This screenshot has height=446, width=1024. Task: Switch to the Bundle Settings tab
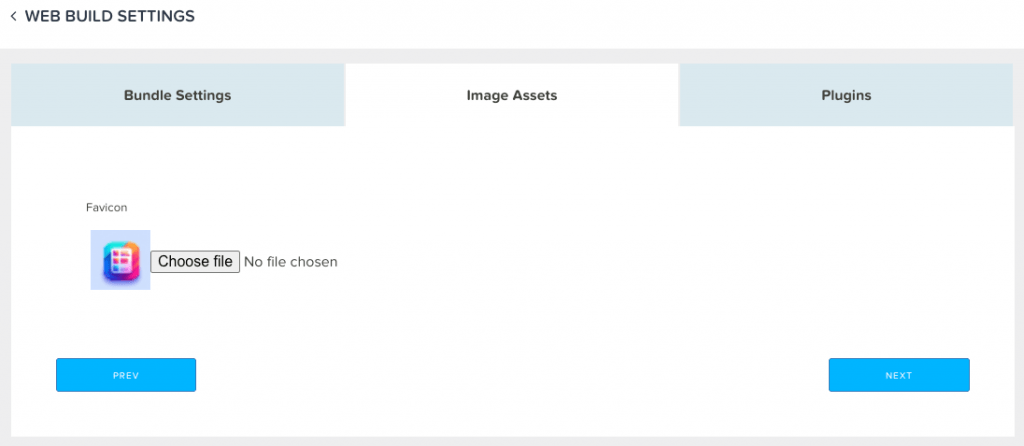178,95
